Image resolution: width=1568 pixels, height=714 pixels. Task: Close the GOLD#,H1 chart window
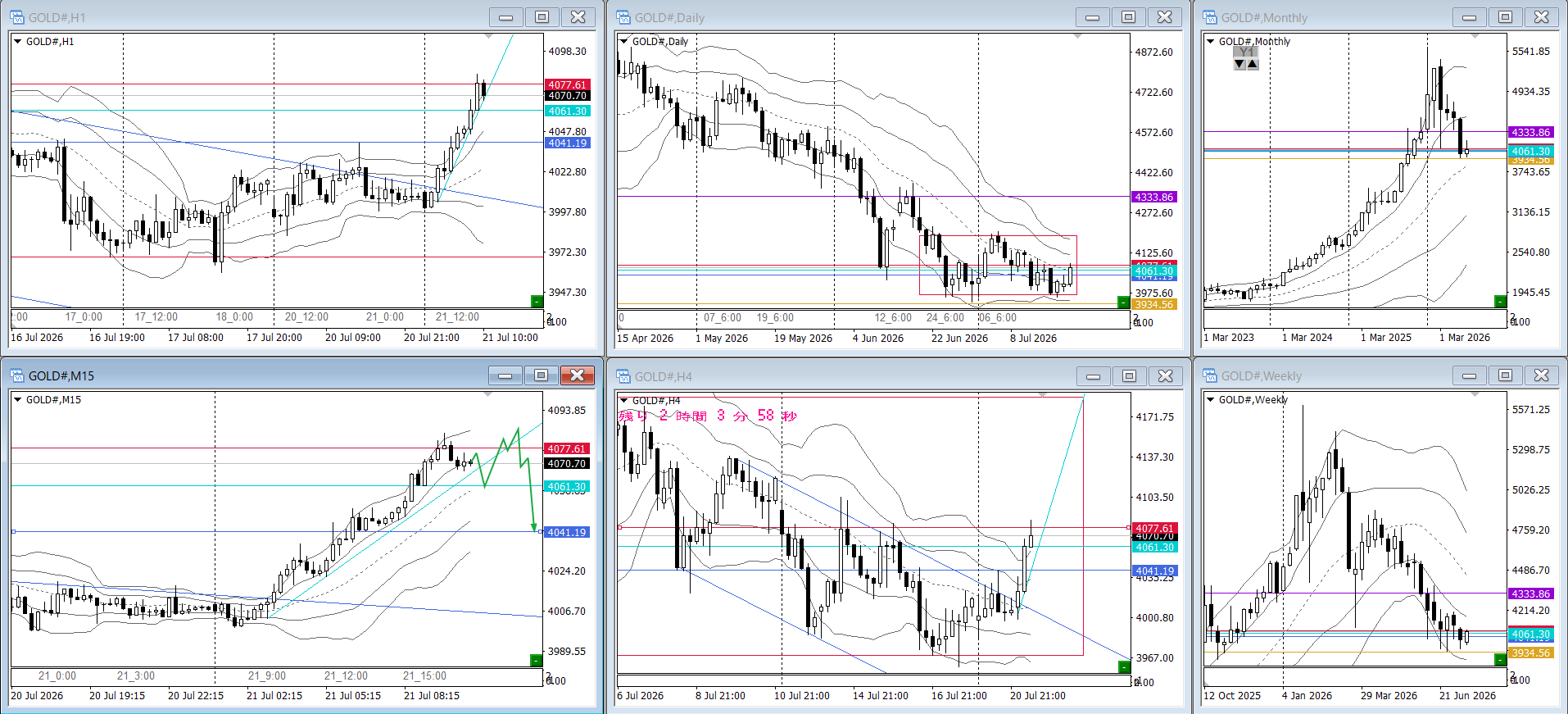point(578,17)
